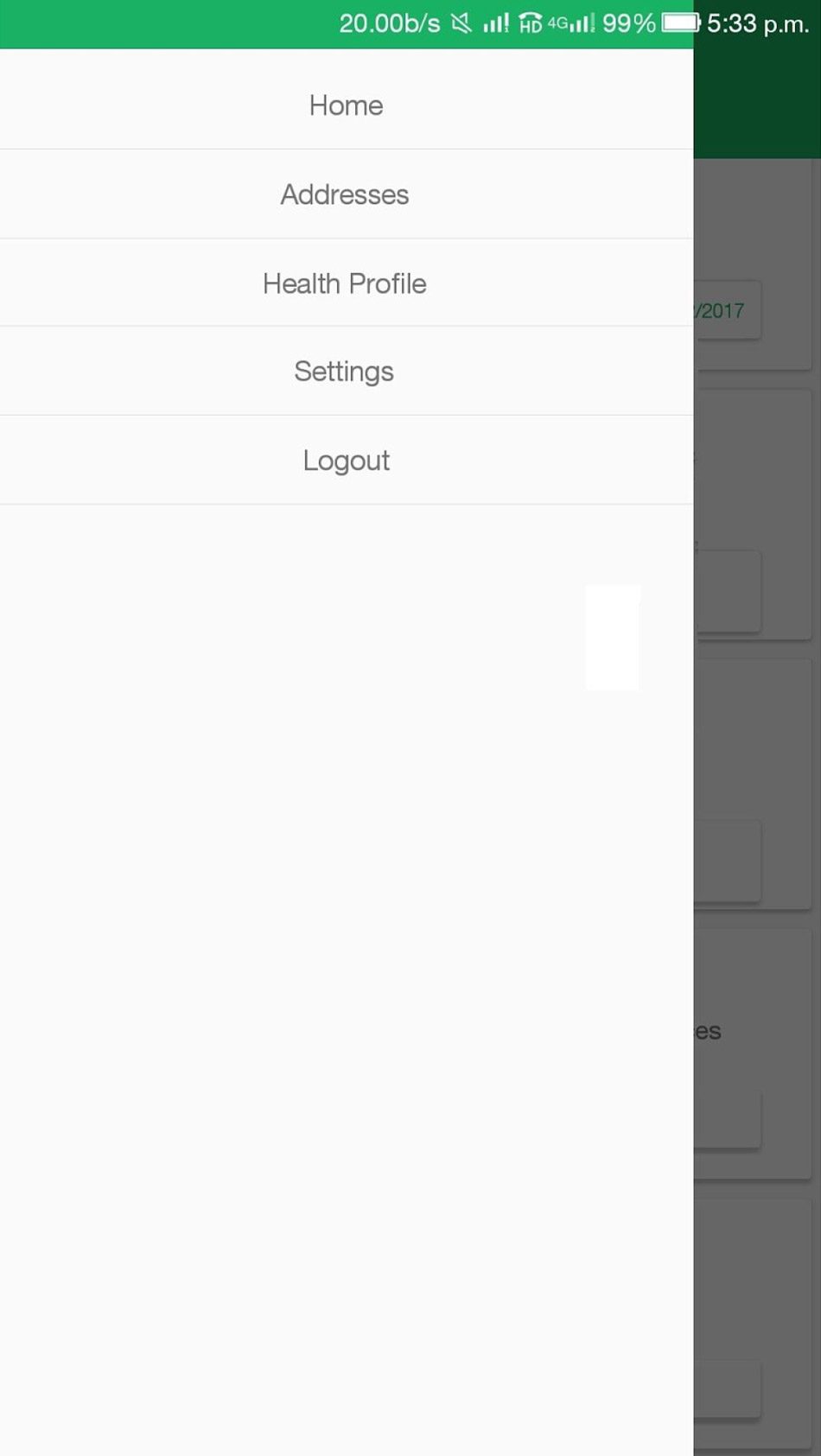Viewport: 821px width, 1456px height.
Task: Click the dimmed button in the bottom card
Action: (728, 1389)
